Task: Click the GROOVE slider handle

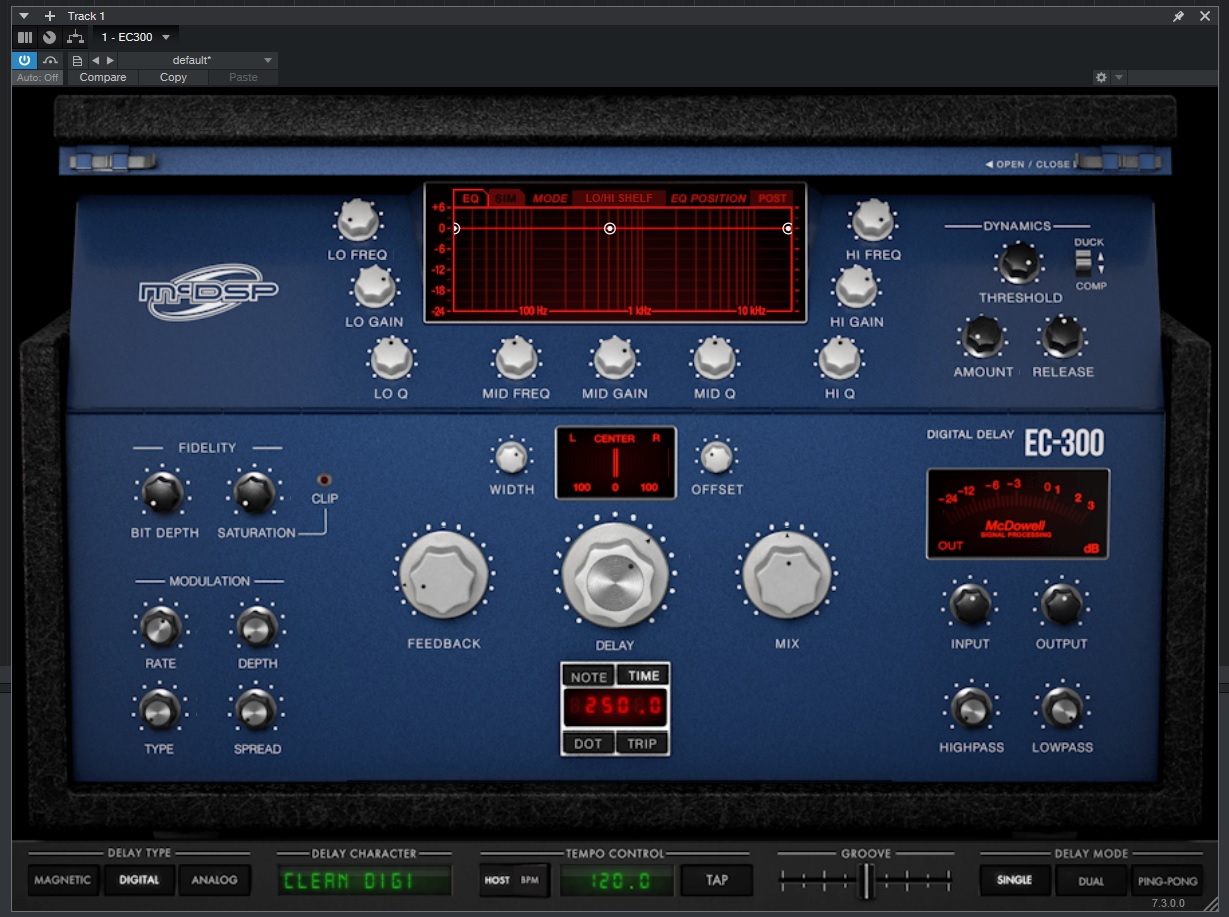Action: pos(867,880)
